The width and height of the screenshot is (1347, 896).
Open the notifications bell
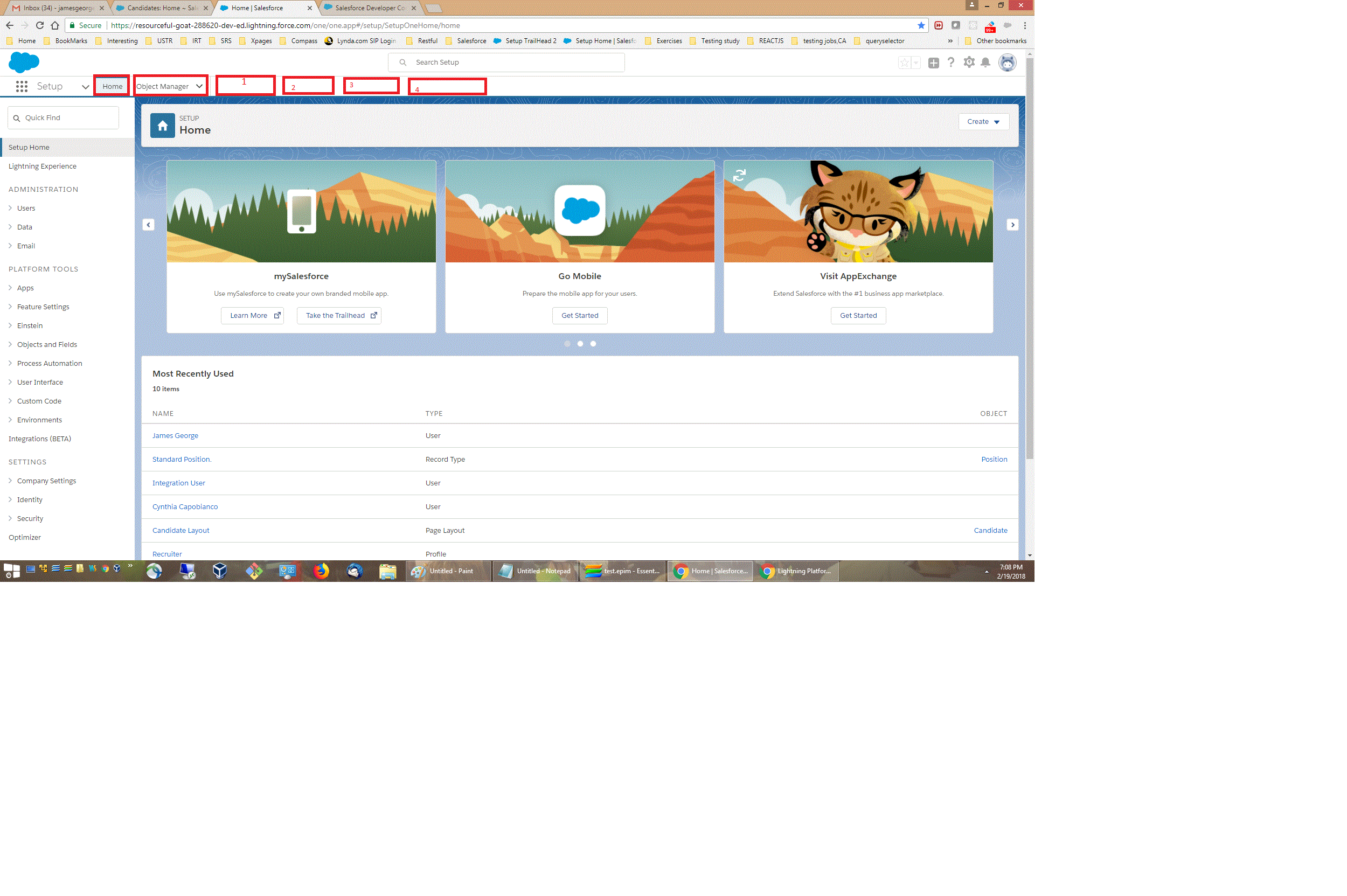[x=985, y=62]
